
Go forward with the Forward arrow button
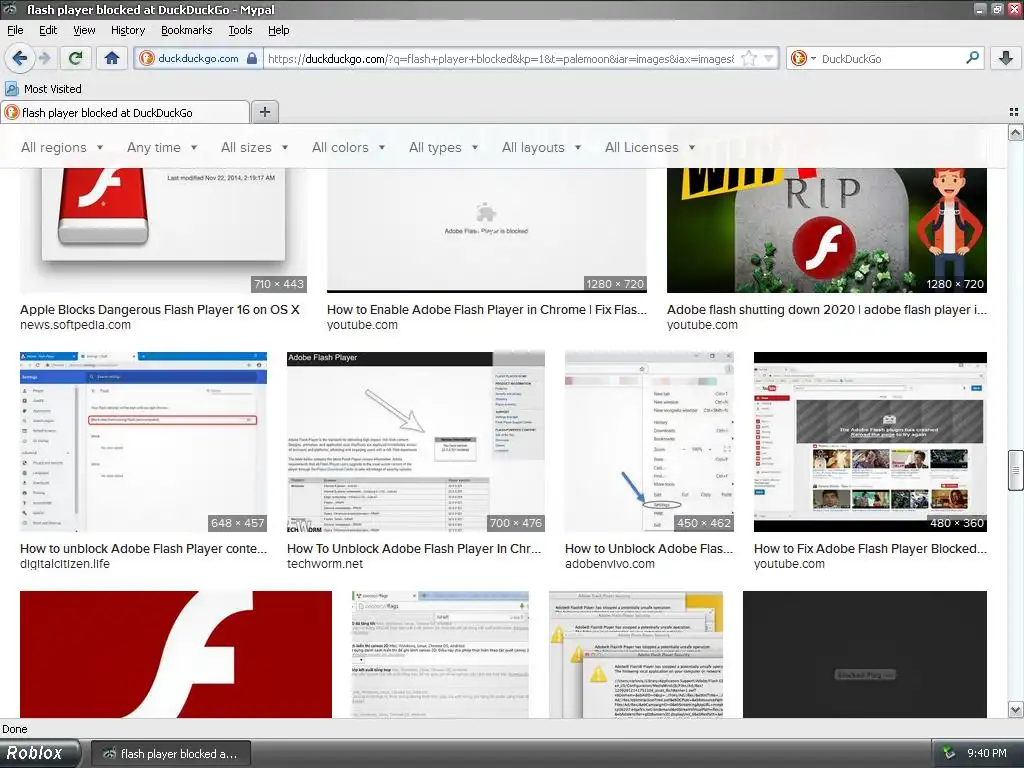[44, 59]
